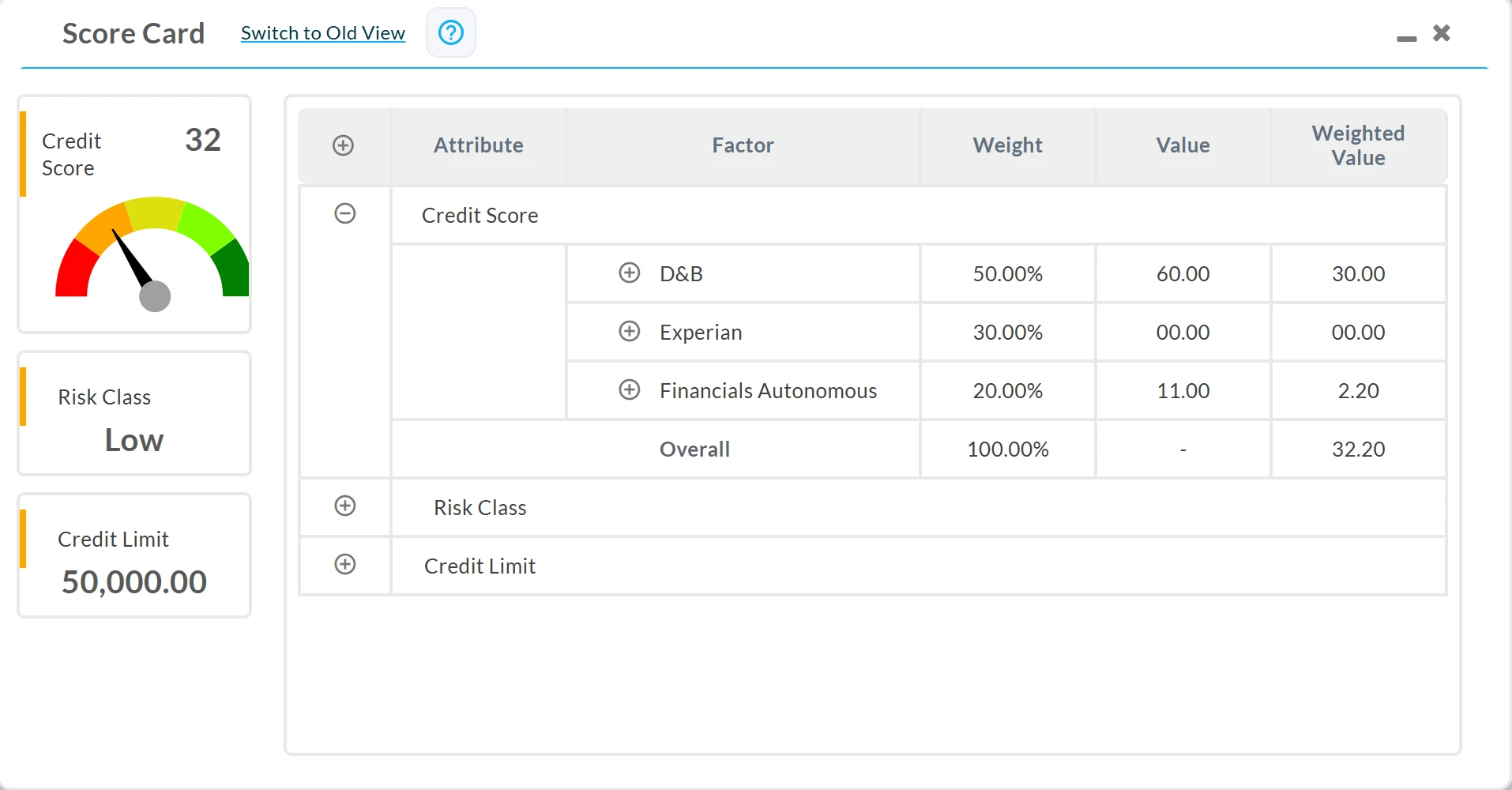Expand the Risk Class attribute row

point(345,506)
